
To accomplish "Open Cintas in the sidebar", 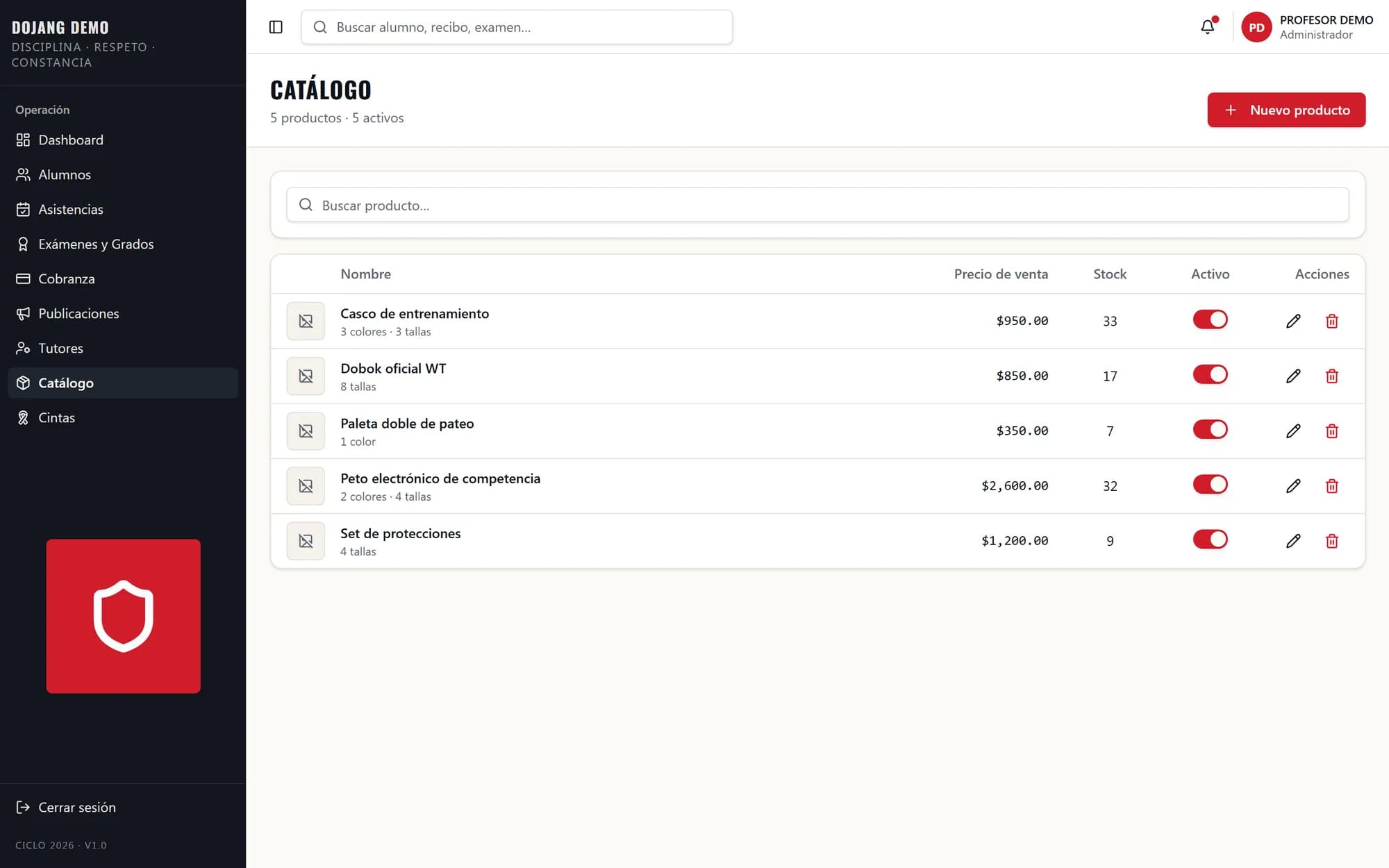I will coord(123,417).
